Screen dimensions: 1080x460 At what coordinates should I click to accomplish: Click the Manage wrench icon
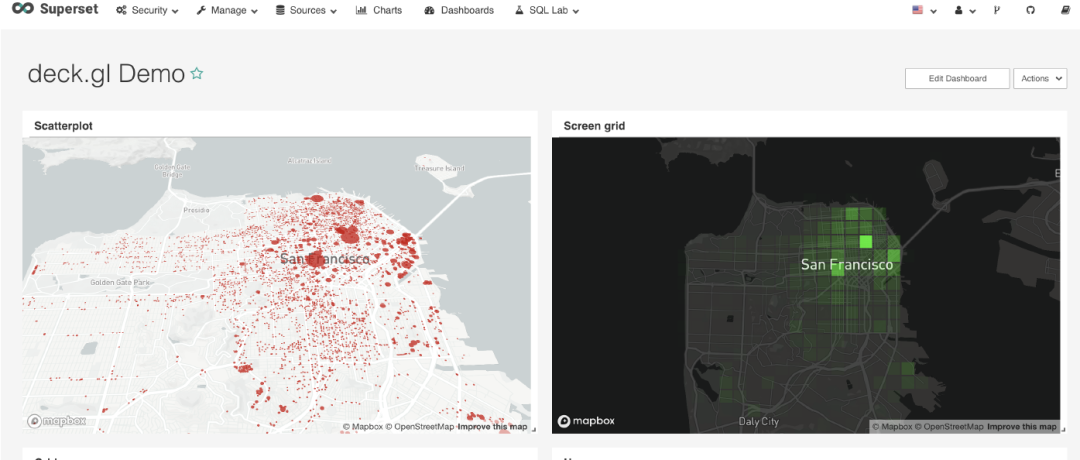201,10
